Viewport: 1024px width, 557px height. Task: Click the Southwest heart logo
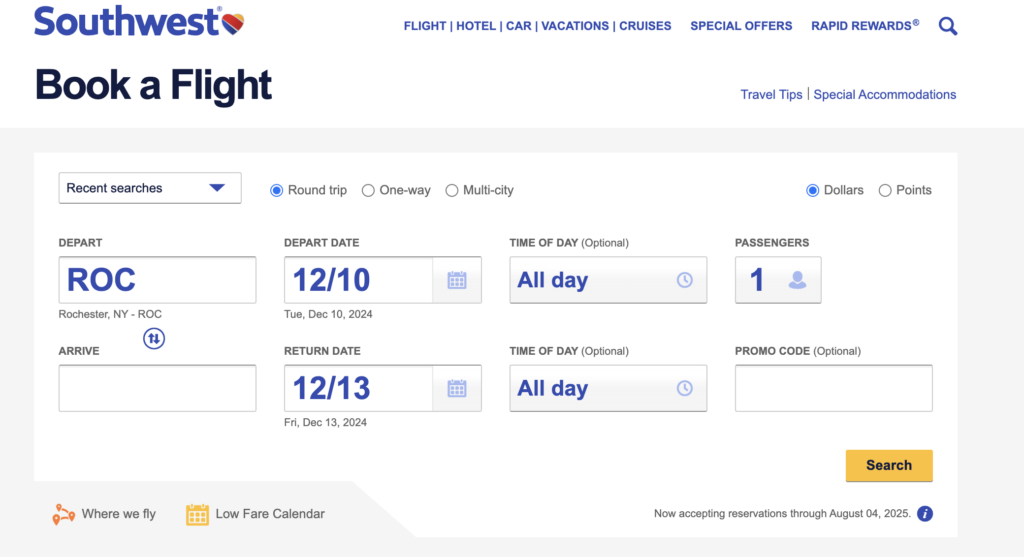point(232,24)
